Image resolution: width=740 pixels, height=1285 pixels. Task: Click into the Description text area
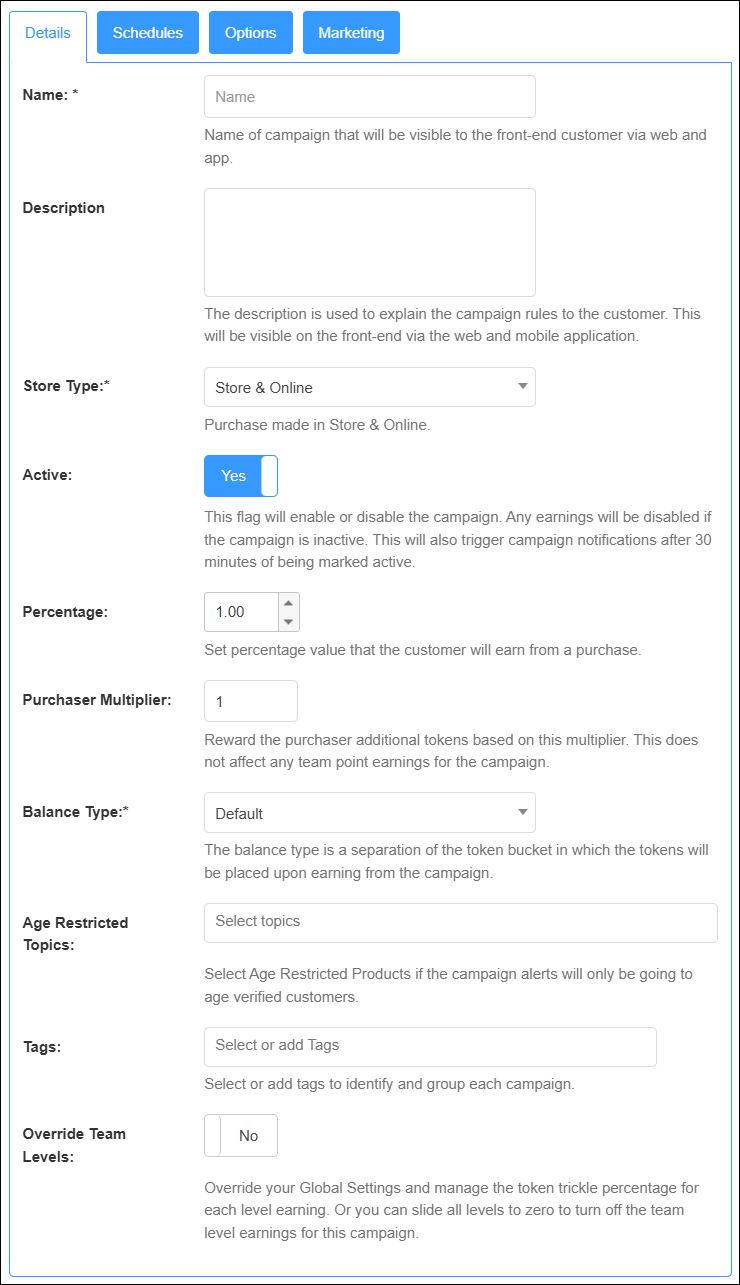pos(369,242)
